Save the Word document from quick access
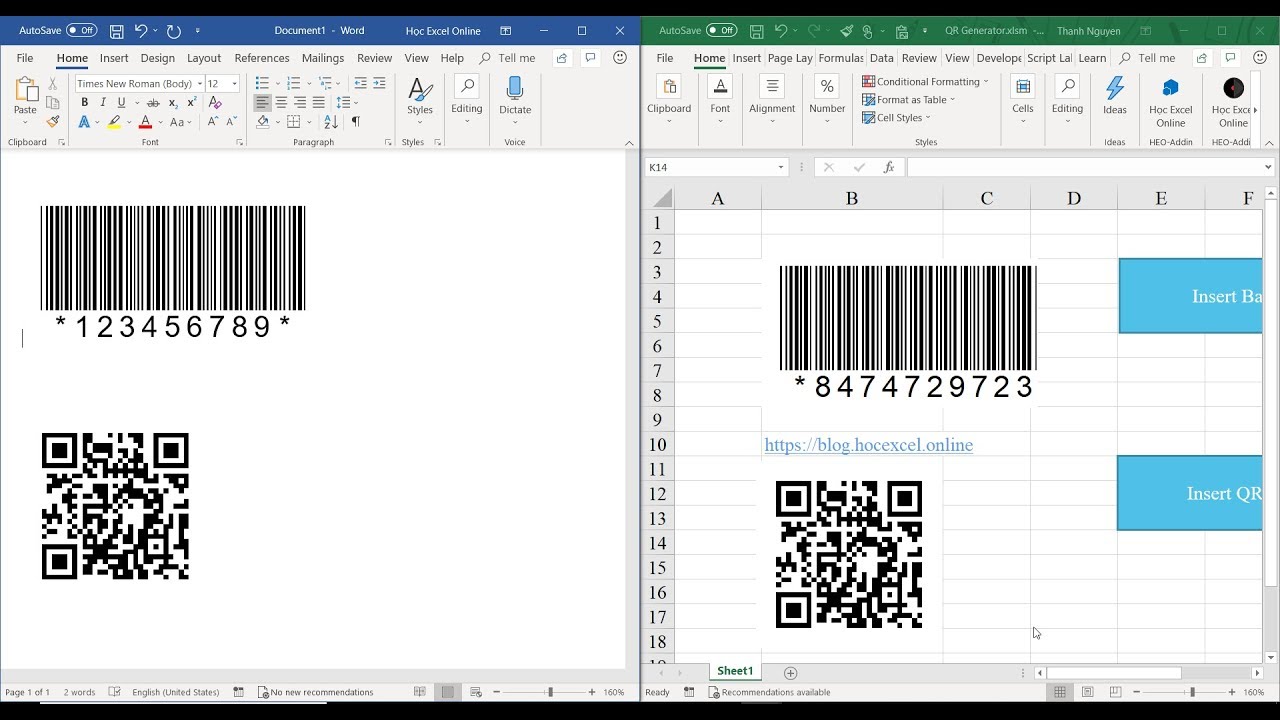1280x720 pixels. (116, 31)
